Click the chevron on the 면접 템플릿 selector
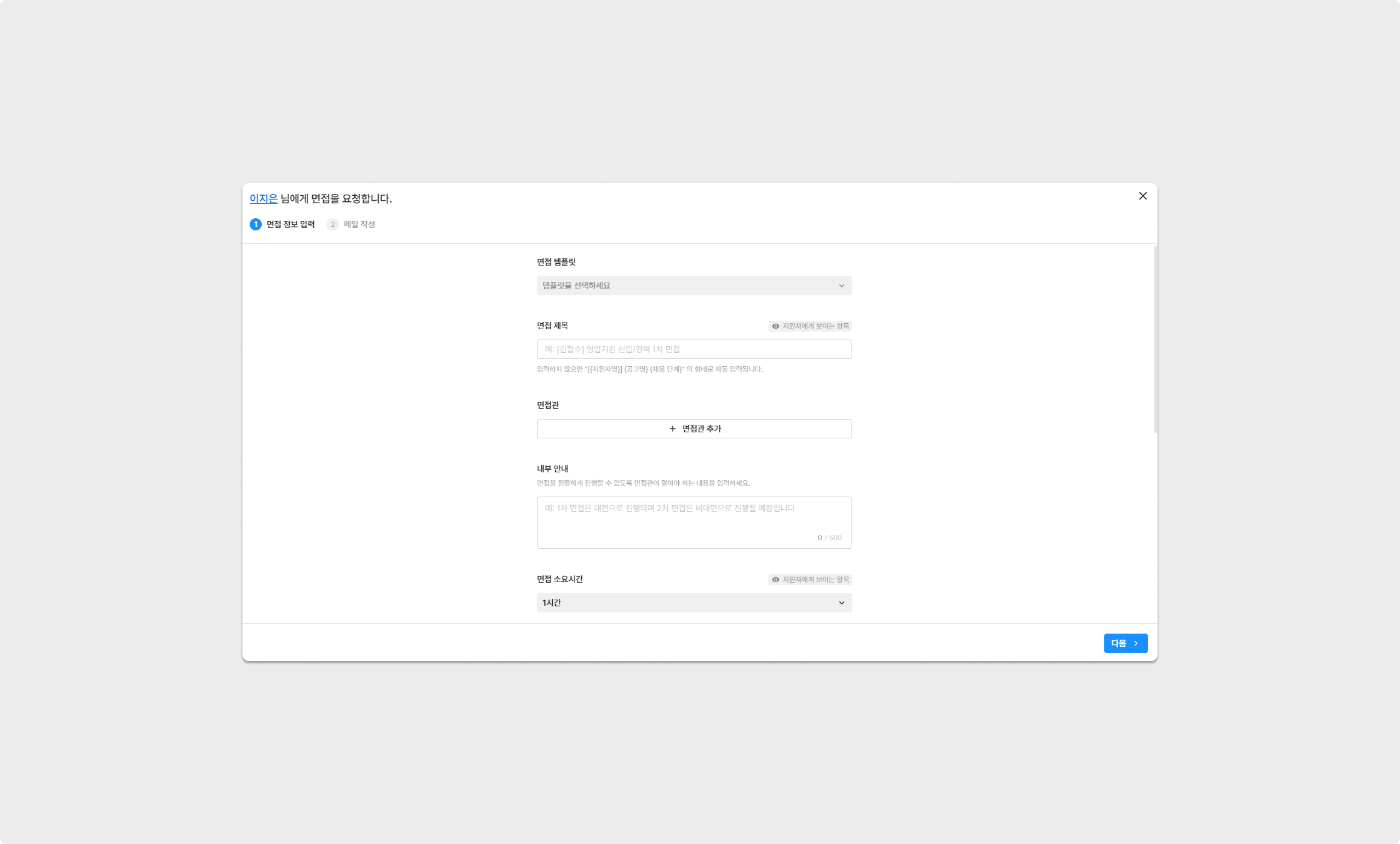The image size is (1400, 844). [841, 286]
